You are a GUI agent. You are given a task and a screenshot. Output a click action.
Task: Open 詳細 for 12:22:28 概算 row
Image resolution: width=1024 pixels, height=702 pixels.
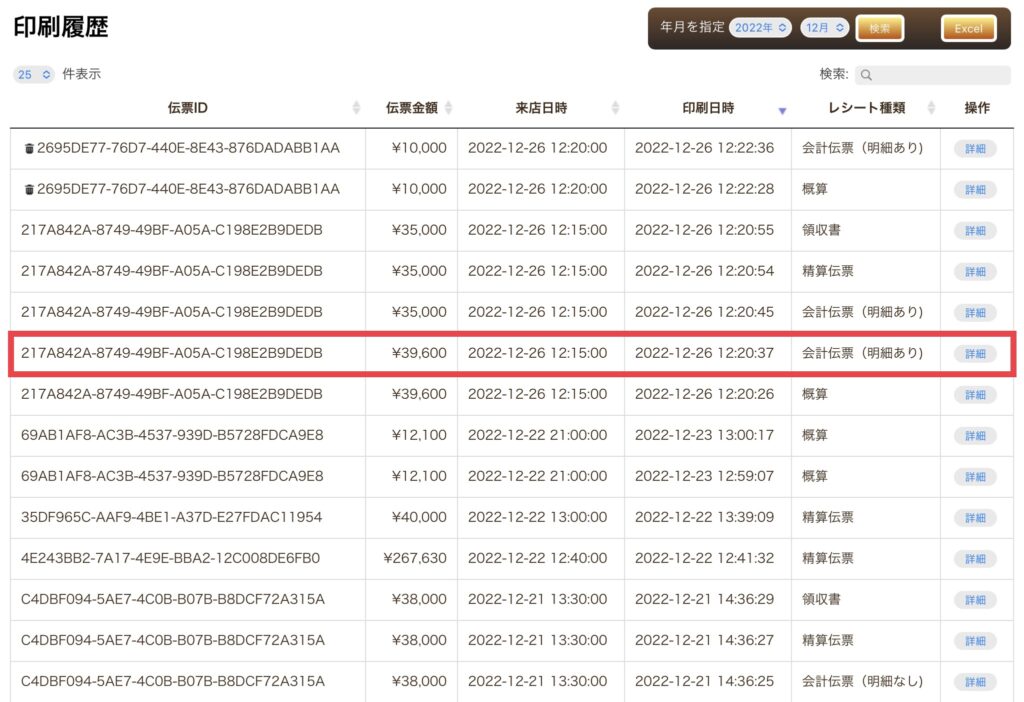tap(976, 190)
